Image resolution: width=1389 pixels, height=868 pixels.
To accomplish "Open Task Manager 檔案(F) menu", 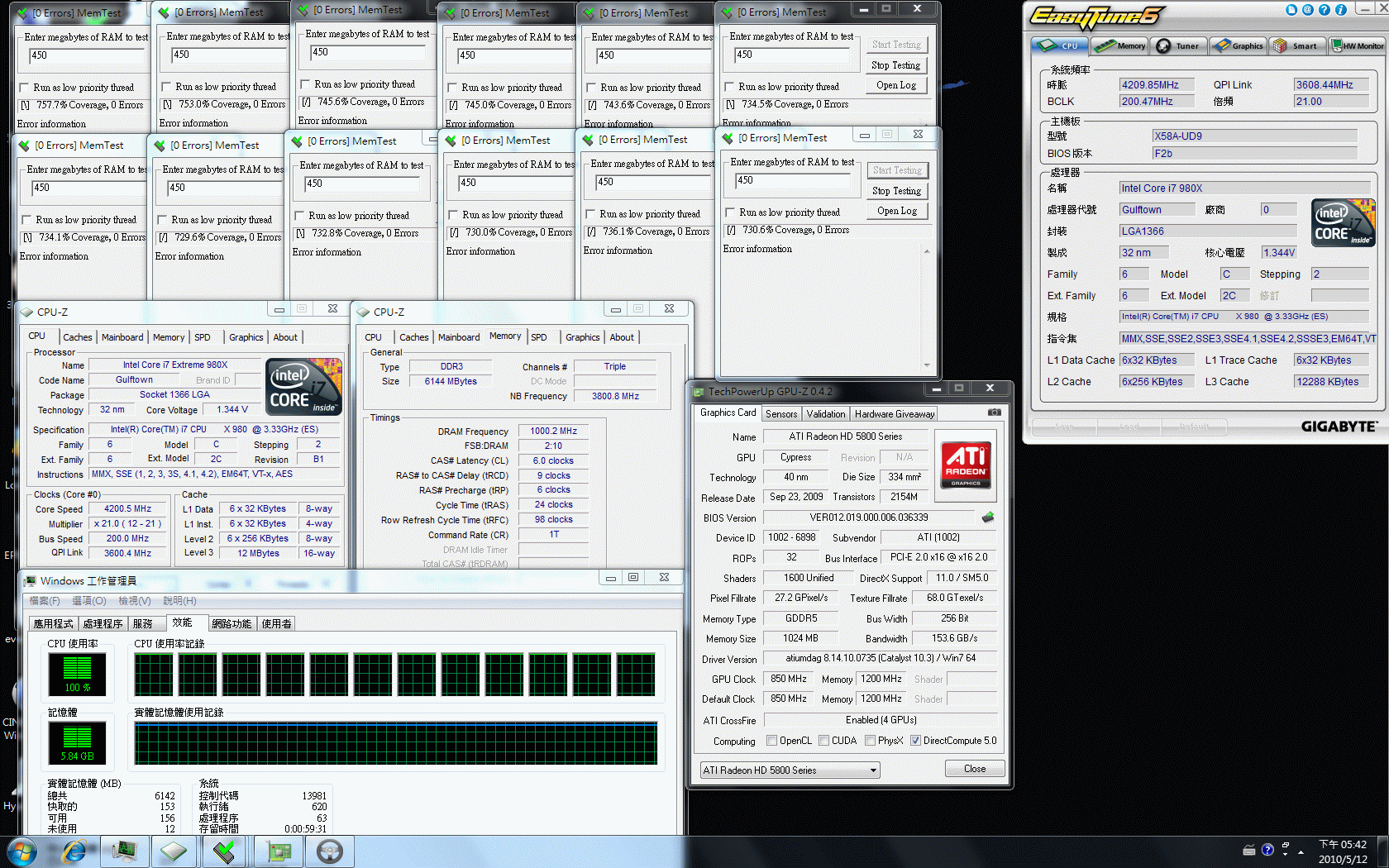I will (45, 600).
